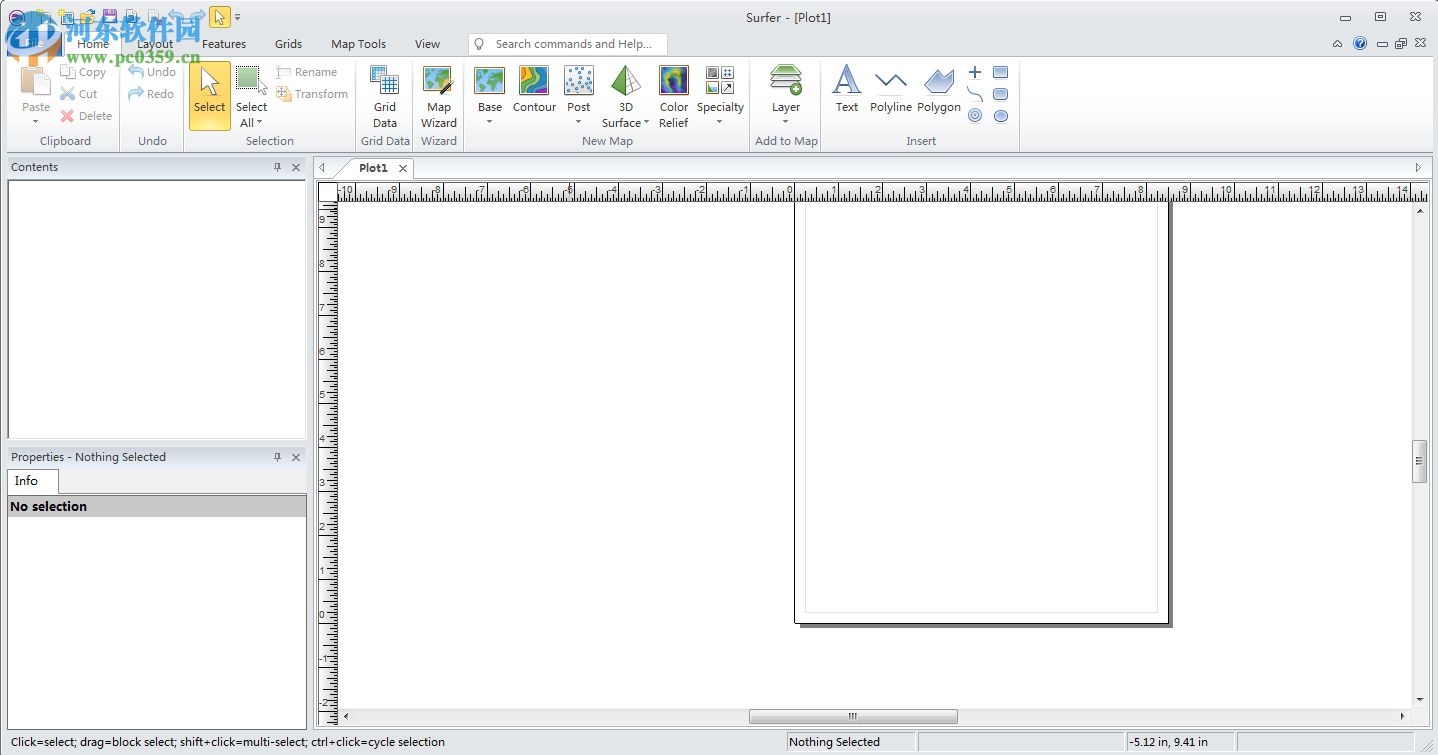
Task: Pin the Contents panel
Action: pos(278,167)
